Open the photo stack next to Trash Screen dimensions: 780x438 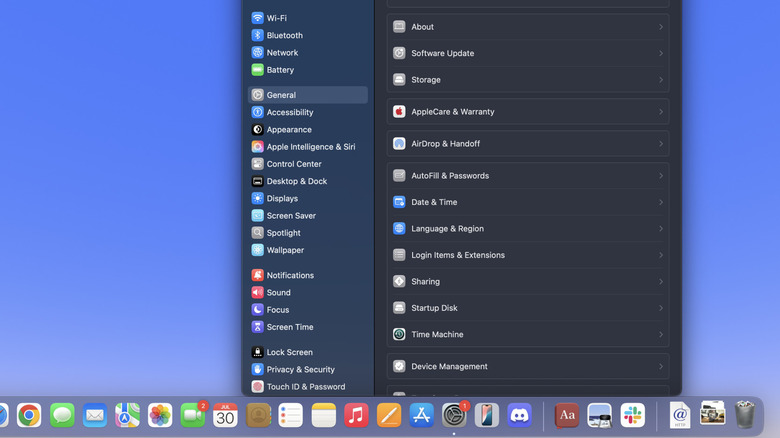(x=712, y=413)
